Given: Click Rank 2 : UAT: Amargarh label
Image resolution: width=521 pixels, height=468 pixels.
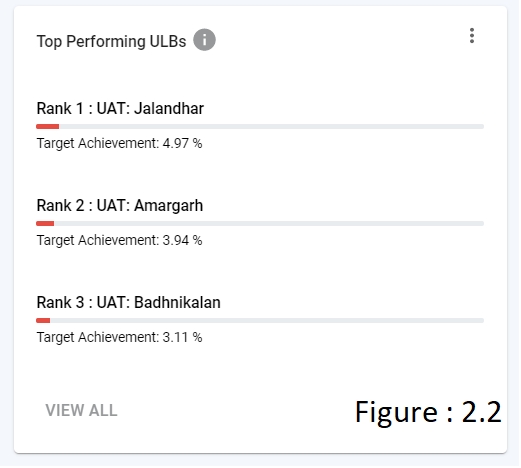Looking at the screenshot, I should (x=120, y=205).
